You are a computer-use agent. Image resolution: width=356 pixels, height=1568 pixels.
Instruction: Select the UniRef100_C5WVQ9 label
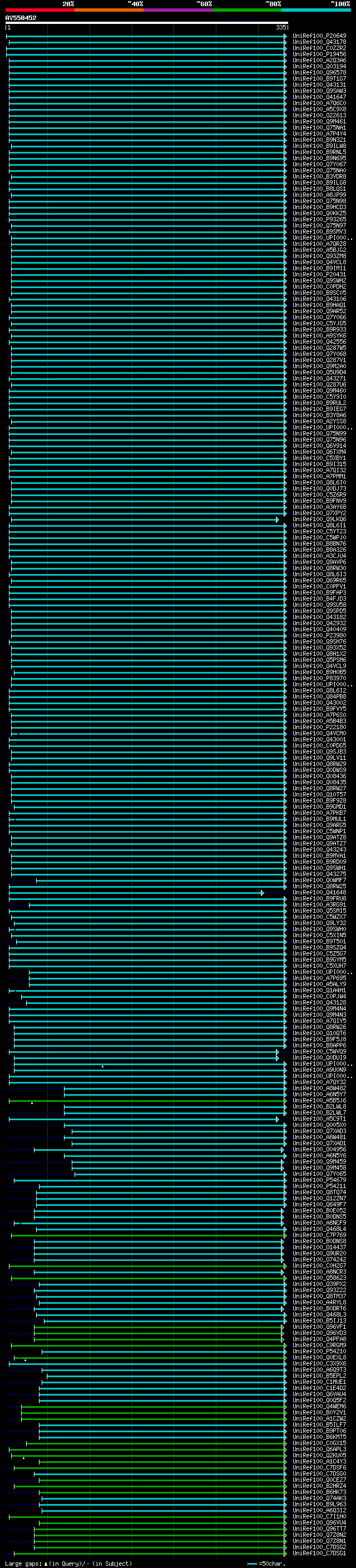point(319,1051)
